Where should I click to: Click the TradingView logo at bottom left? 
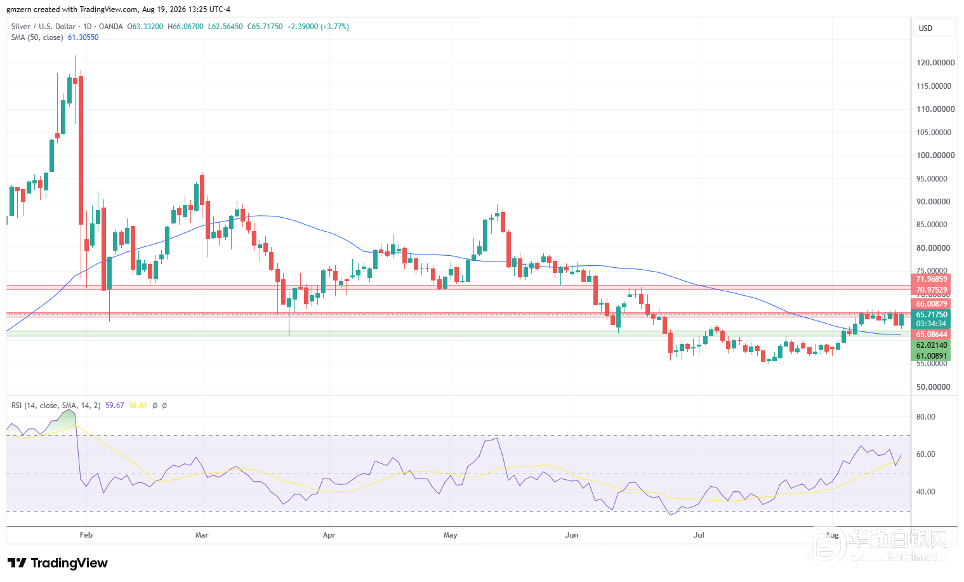click(x=57, y=563)
